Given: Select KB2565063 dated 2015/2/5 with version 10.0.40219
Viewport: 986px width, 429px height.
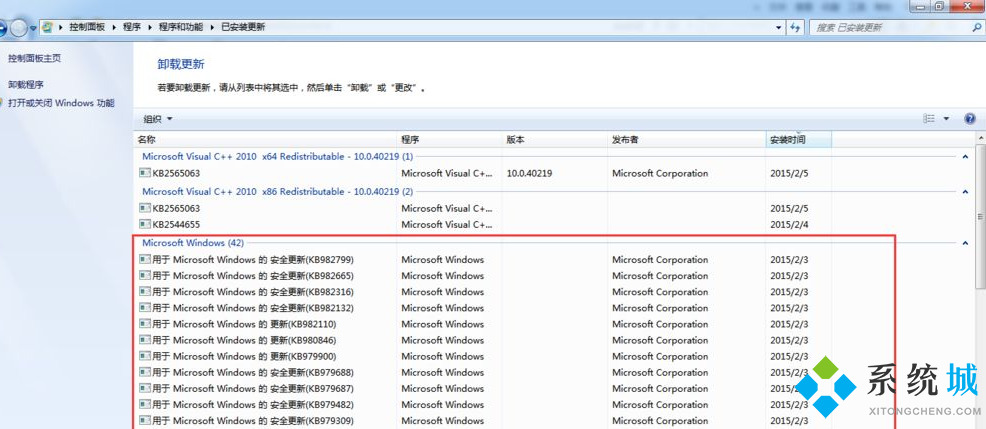Looking at the screenshot, I should point(484,173).
